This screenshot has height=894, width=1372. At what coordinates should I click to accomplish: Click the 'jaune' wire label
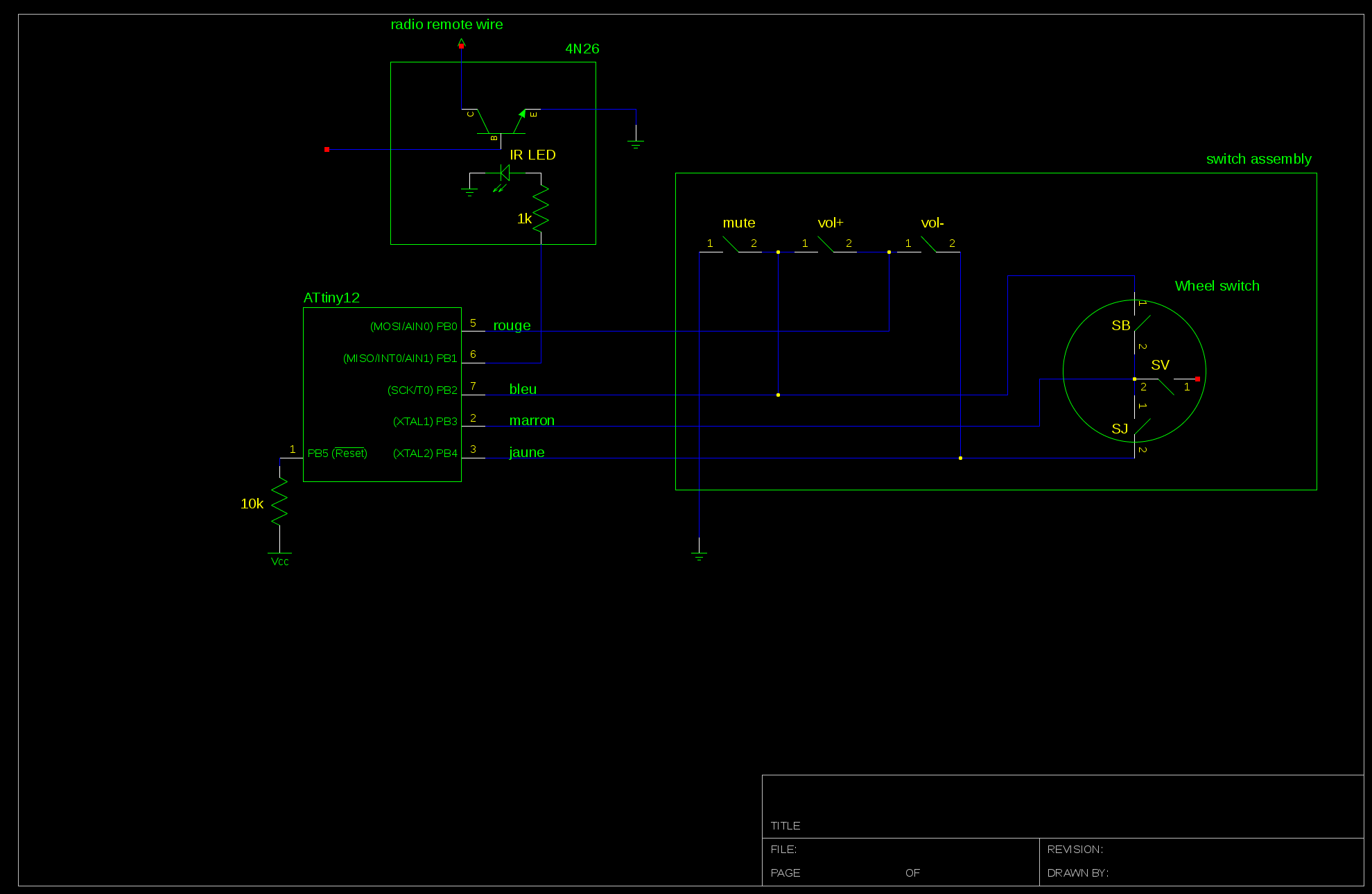(x=526, y=452)
